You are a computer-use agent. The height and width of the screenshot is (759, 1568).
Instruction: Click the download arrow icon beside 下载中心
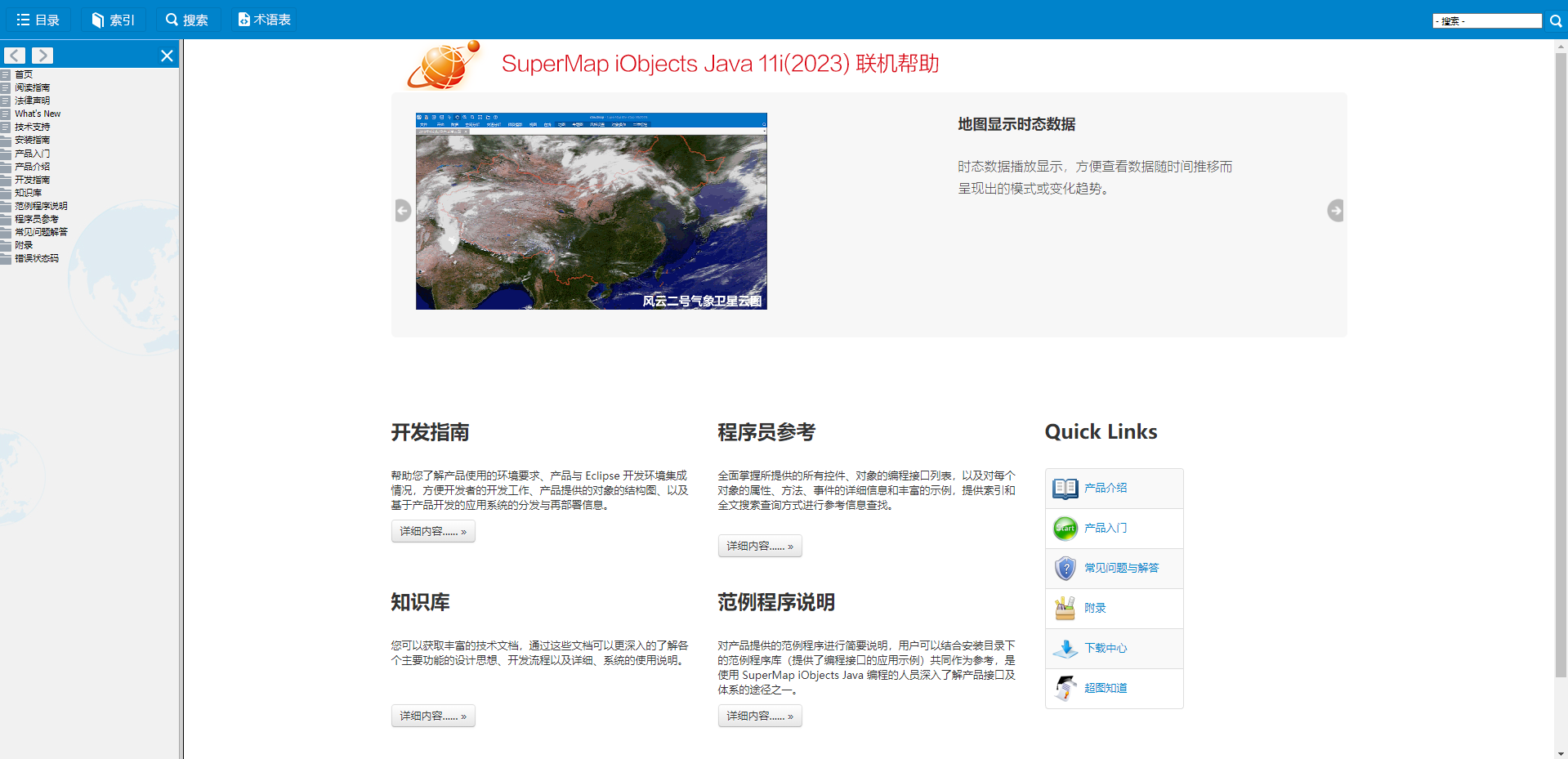[1065, 648]
